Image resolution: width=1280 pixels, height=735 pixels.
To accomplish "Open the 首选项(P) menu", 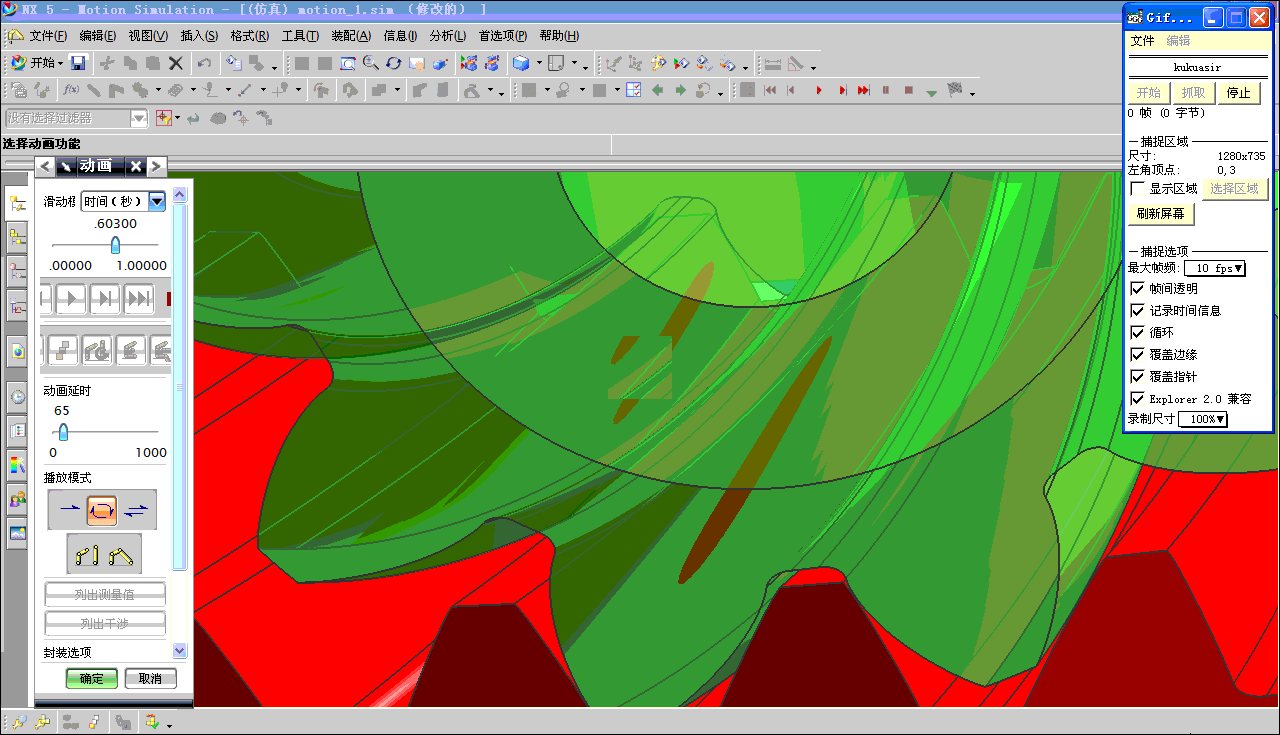I will coord(503,36).
